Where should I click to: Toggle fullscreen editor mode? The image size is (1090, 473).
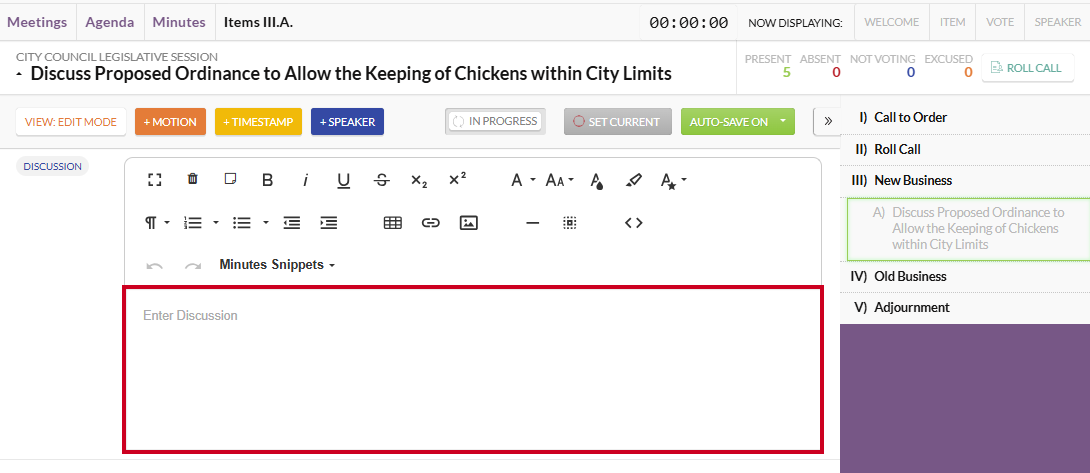(x=154, y=180)
